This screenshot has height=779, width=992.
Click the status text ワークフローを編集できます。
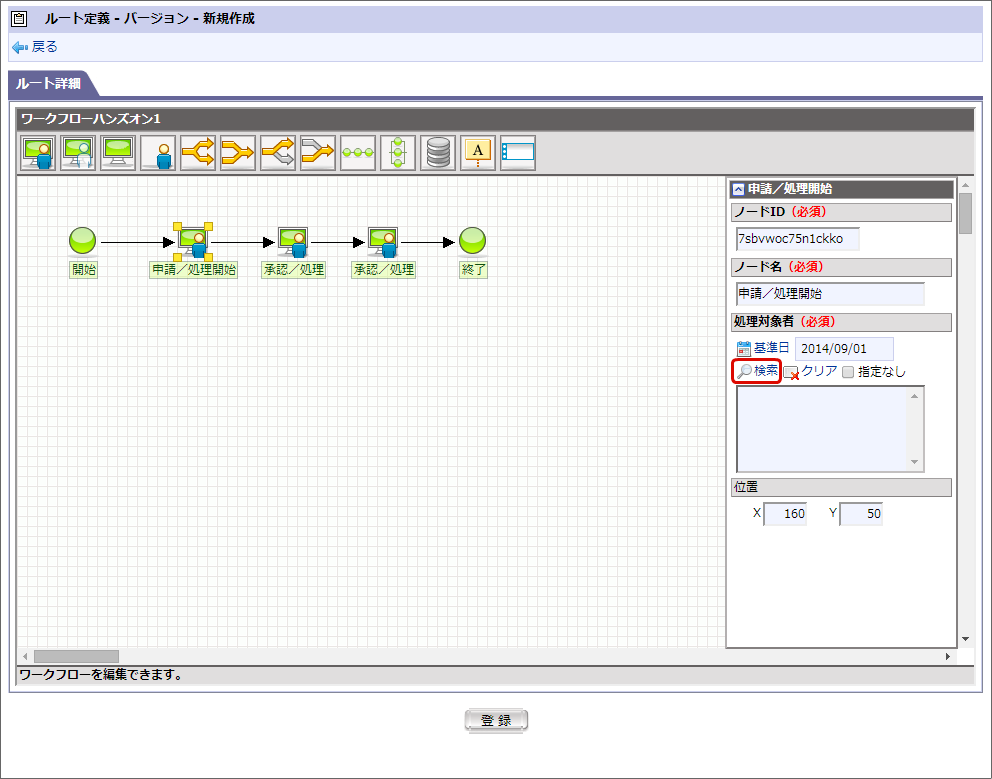[101, 675]
